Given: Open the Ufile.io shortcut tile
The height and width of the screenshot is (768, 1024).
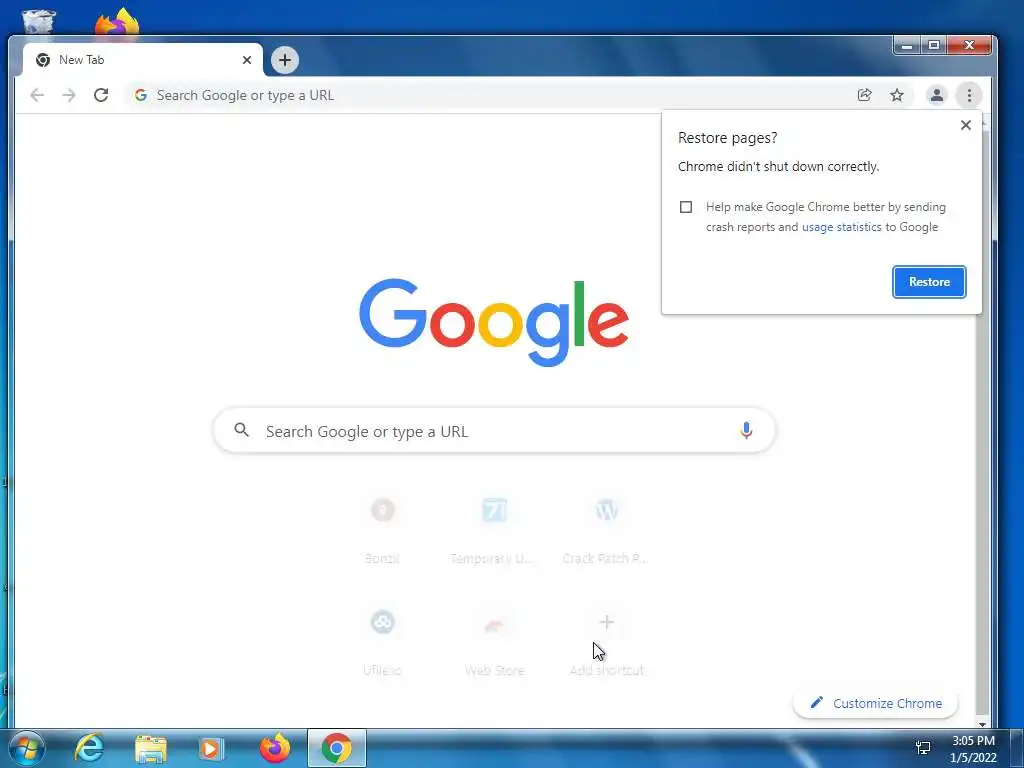Looking at the screenshot, I should pos(382,643).
